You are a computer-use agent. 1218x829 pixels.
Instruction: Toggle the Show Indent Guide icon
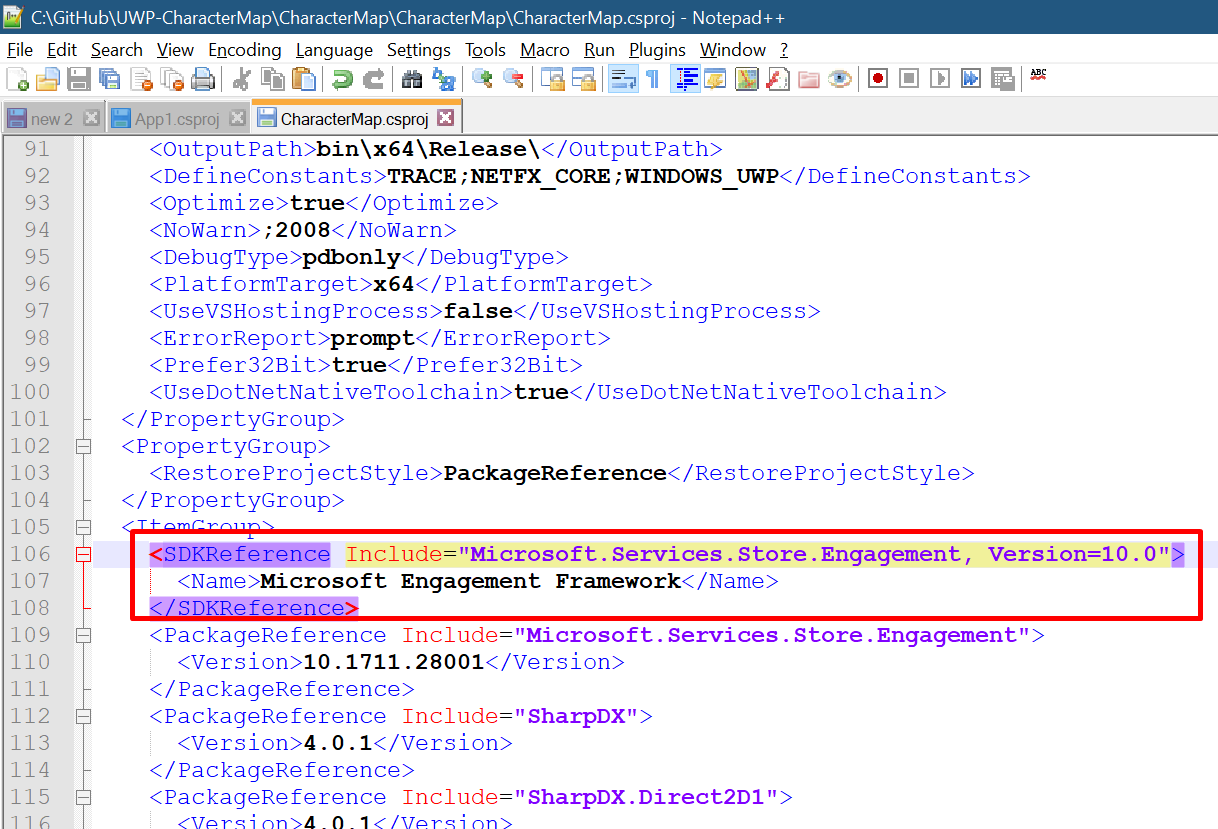[686, 79]
